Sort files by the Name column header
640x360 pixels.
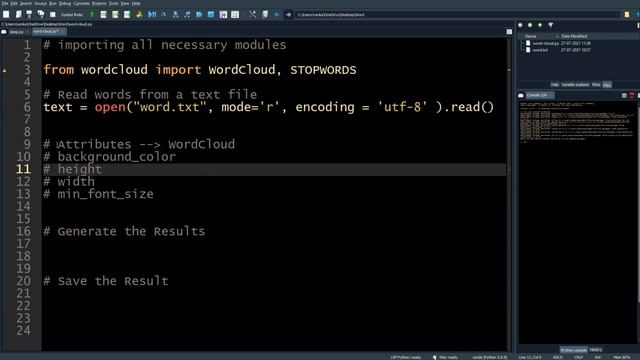coord(531,36)
